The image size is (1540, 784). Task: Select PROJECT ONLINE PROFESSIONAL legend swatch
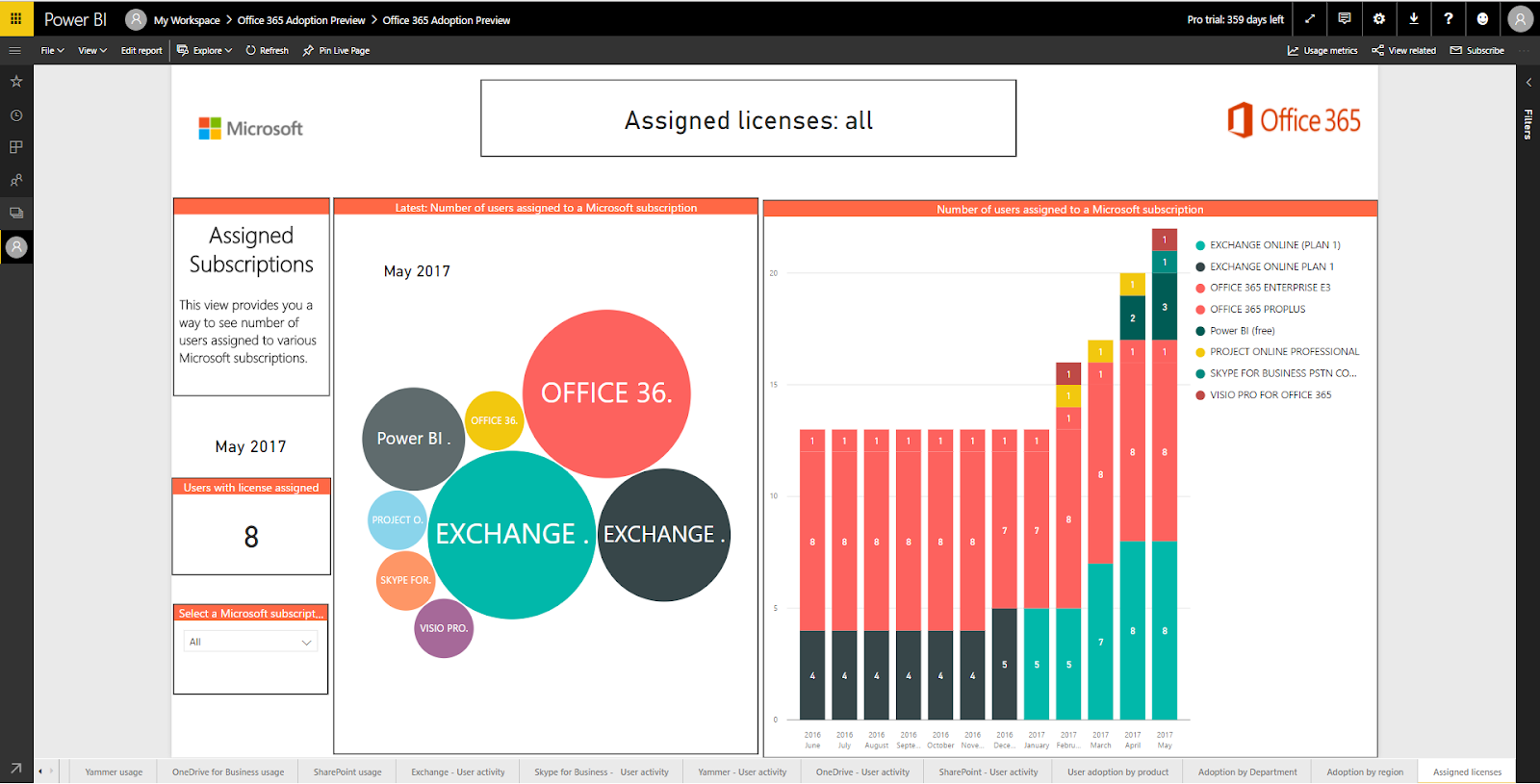1200,352
